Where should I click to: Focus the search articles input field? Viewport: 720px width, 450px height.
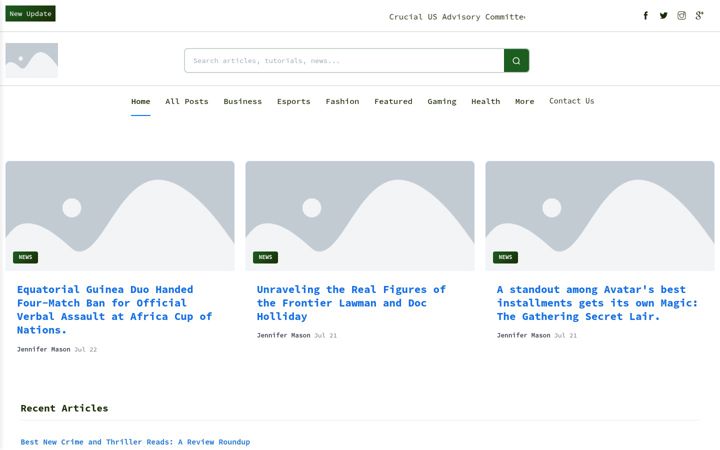pyautogui.click(x=344, y=61)
